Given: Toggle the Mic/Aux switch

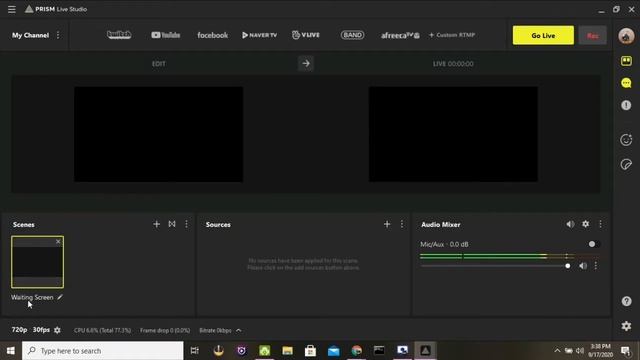Looking at the screenshot, I should pos(594,244).
